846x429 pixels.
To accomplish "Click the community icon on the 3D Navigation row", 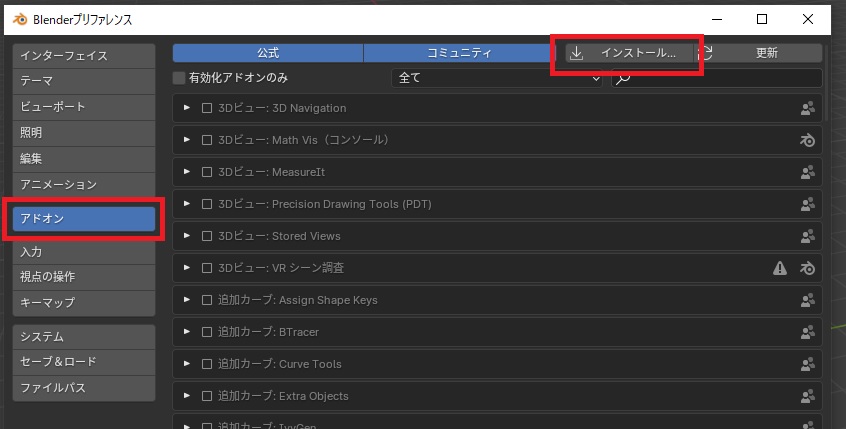I will pyautogui.click(x=807, y=108).
